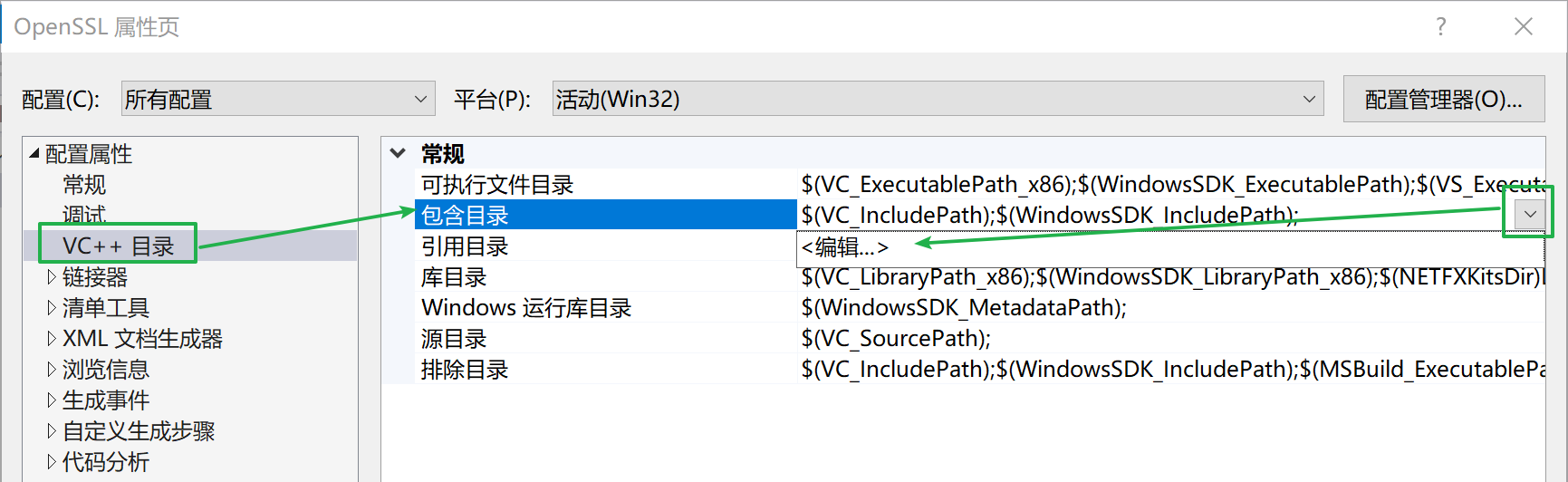Open the 包含目录 value dropdown arrow
The width and height of the screenshot is (1568, 482).
coord(1530,215)
